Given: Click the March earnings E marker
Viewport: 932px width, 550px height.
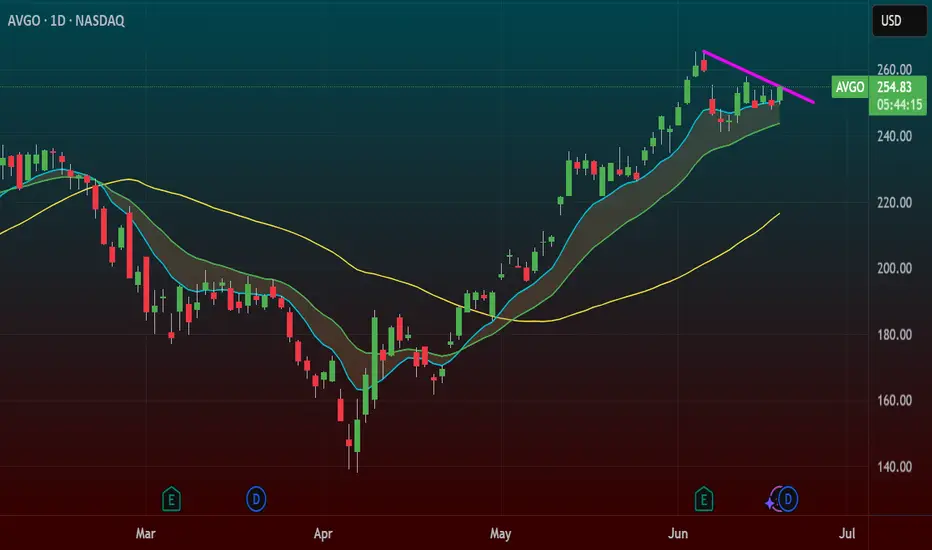Looking at the screenshot, I should click(x=171, y=499).
